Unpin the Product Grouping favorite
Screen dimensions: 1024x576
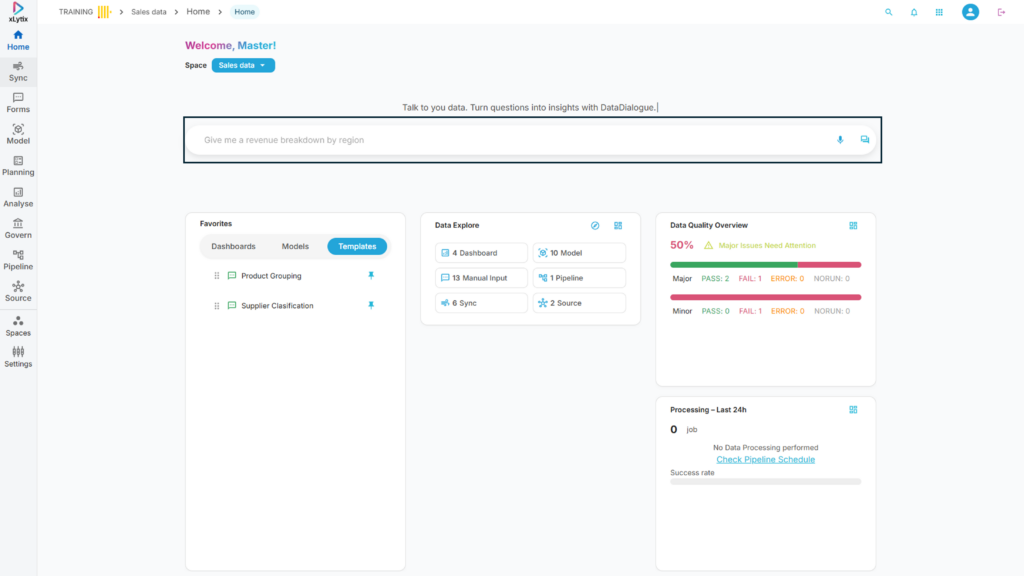(371, 275)
